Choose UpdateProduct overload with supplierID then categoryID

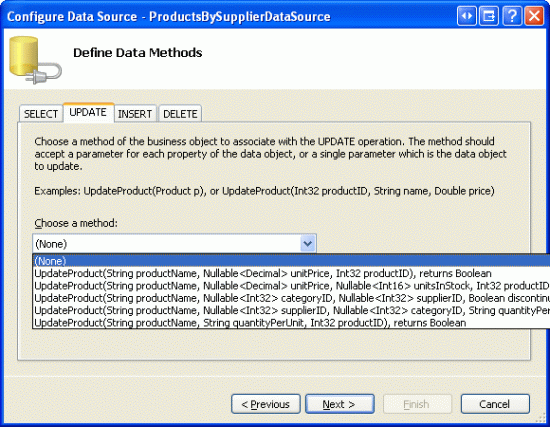[291, 310]
